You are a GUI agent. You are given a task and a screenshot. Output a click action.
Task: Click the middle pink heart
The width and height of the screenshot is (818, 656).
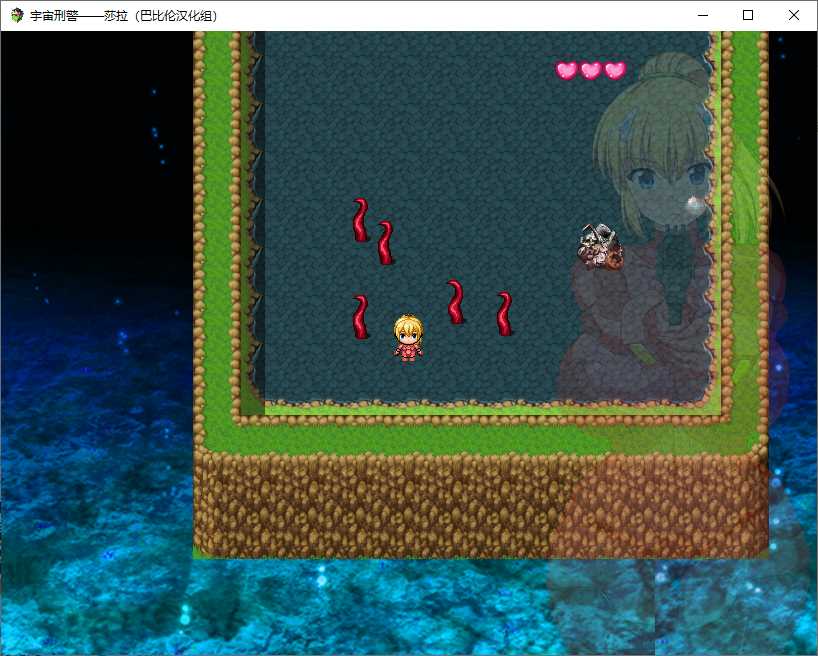click(591, 70)
